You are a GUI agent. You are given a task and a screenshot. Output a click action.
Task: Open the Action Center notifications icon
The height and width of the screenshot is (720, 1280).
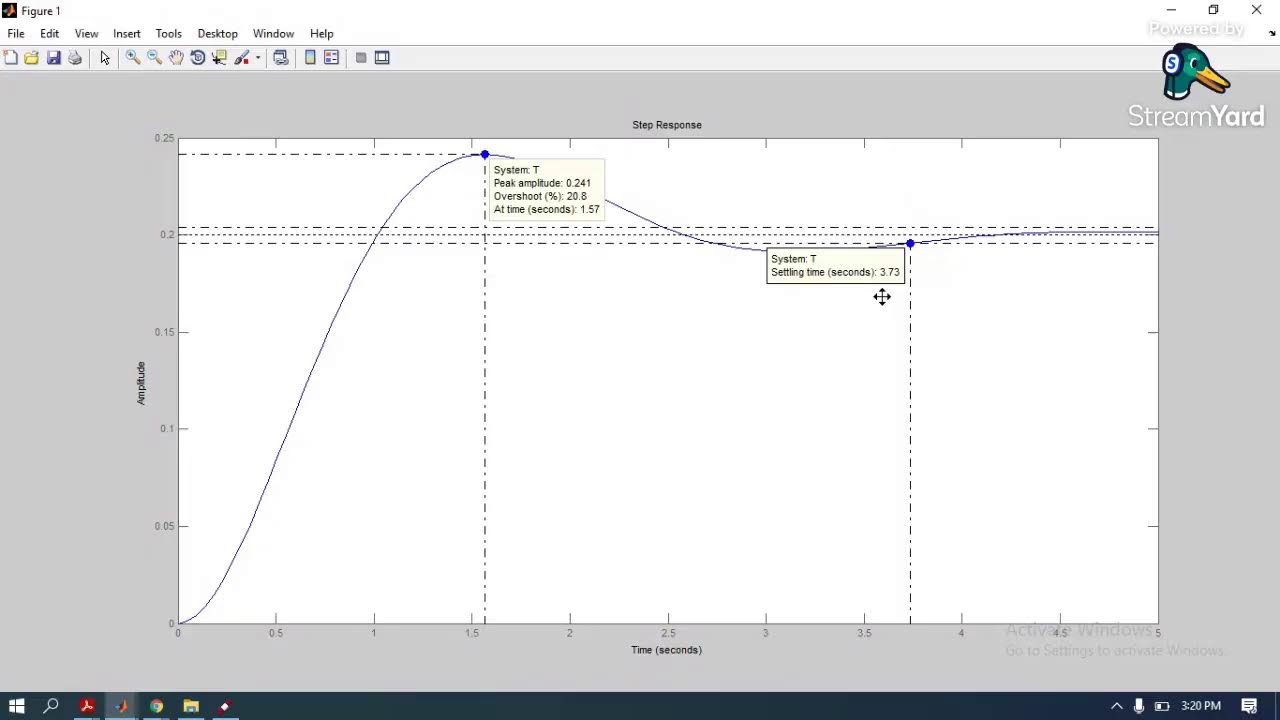1250,706
